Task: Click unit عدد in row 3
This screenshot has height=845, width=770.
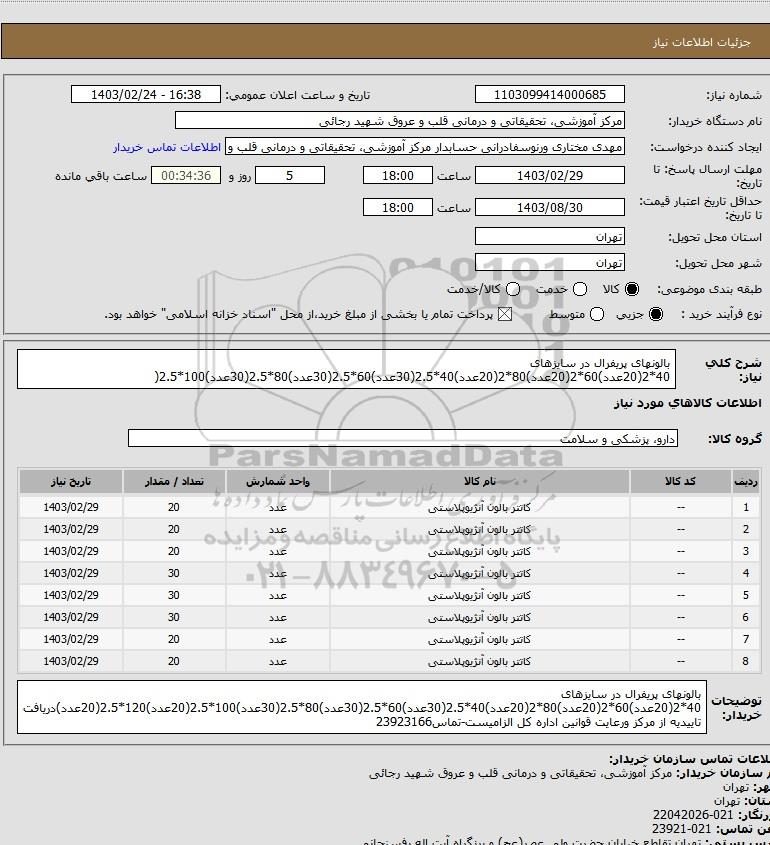Action: click(x=278, y=552)
